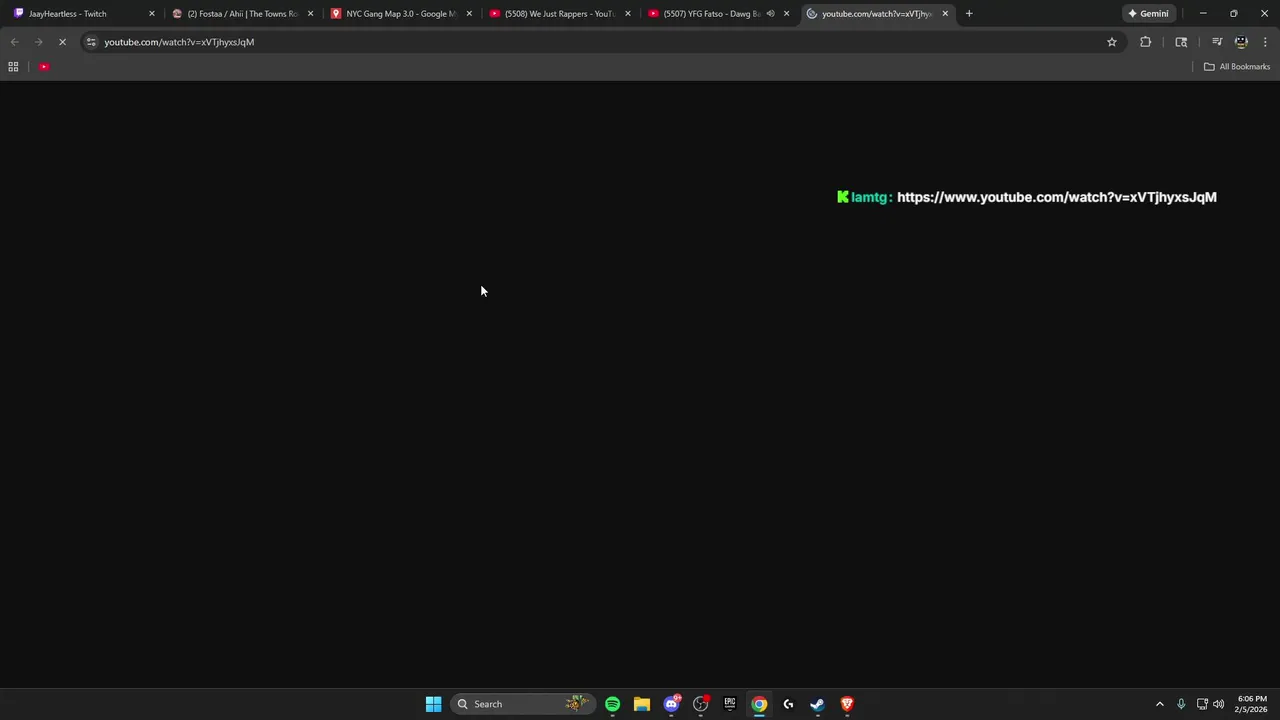This screenshot has height=720, width=1280.
Task: Open a new browser tab
Action: [x=969, y=14]
